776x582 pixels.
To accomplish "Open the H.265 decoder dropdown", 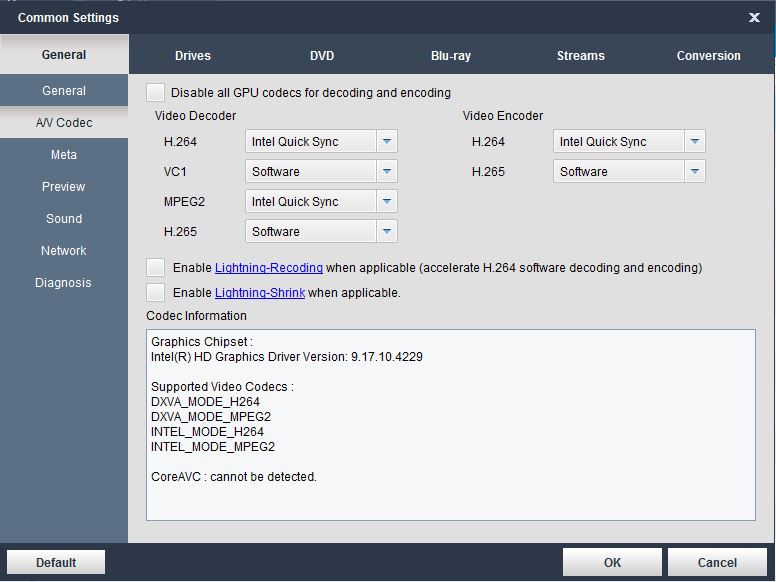I will click(387, 232).
